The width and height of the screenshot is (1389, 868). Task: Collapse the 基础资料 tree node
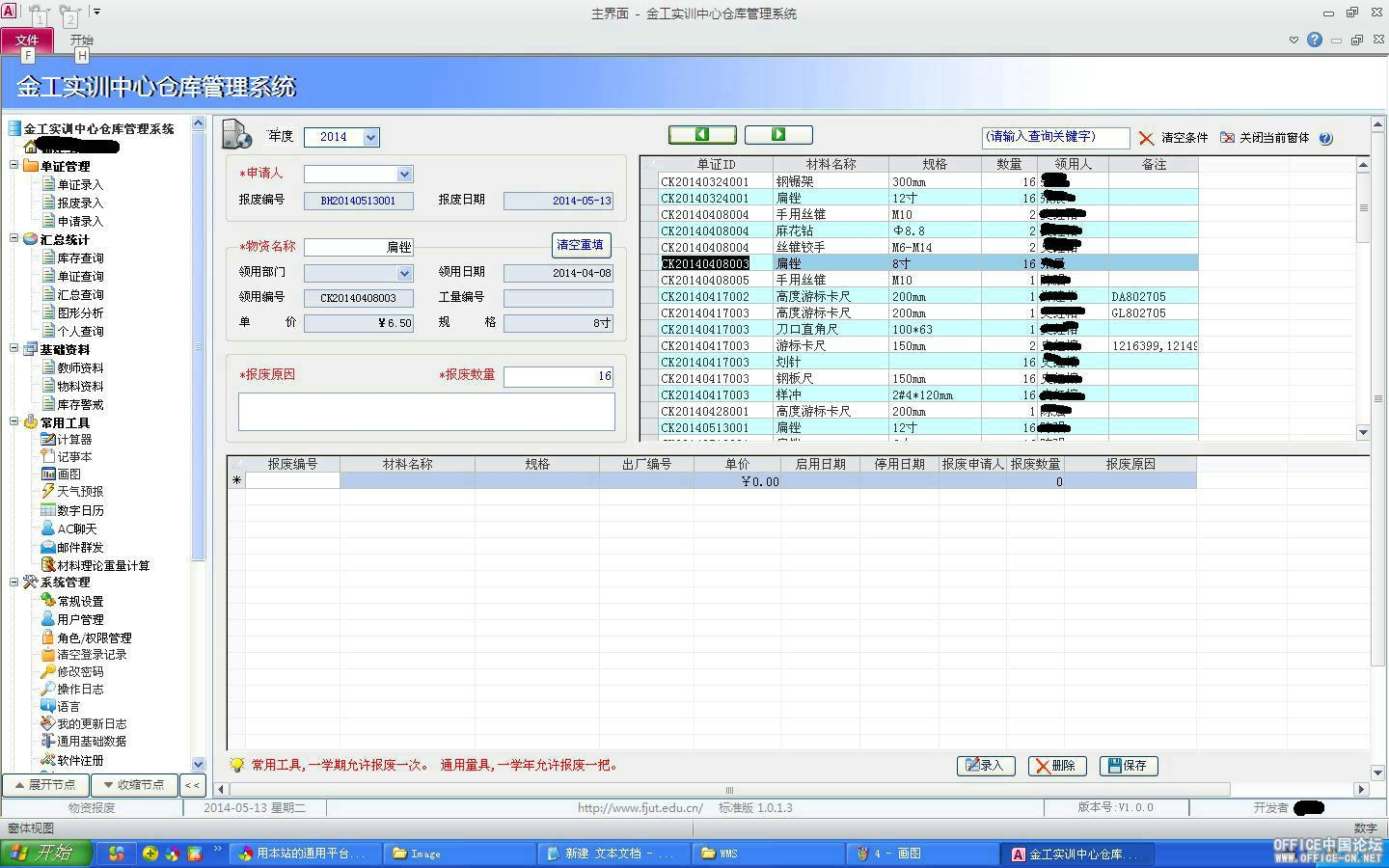(14, 349)
